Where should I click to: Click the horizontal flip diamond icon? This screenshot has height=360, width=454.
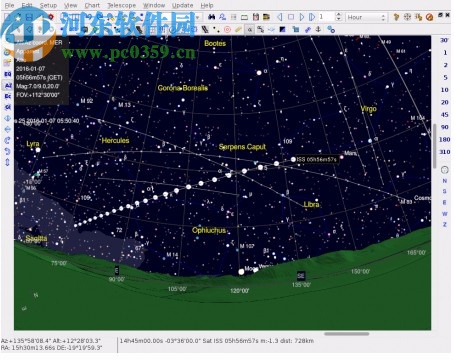click(x=8, y=129)
